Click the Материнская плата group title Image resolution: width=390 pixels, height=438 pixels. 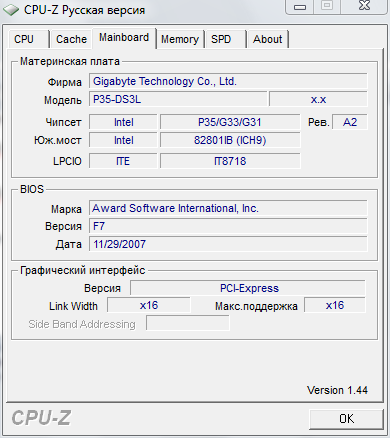(x=70, y=61)
